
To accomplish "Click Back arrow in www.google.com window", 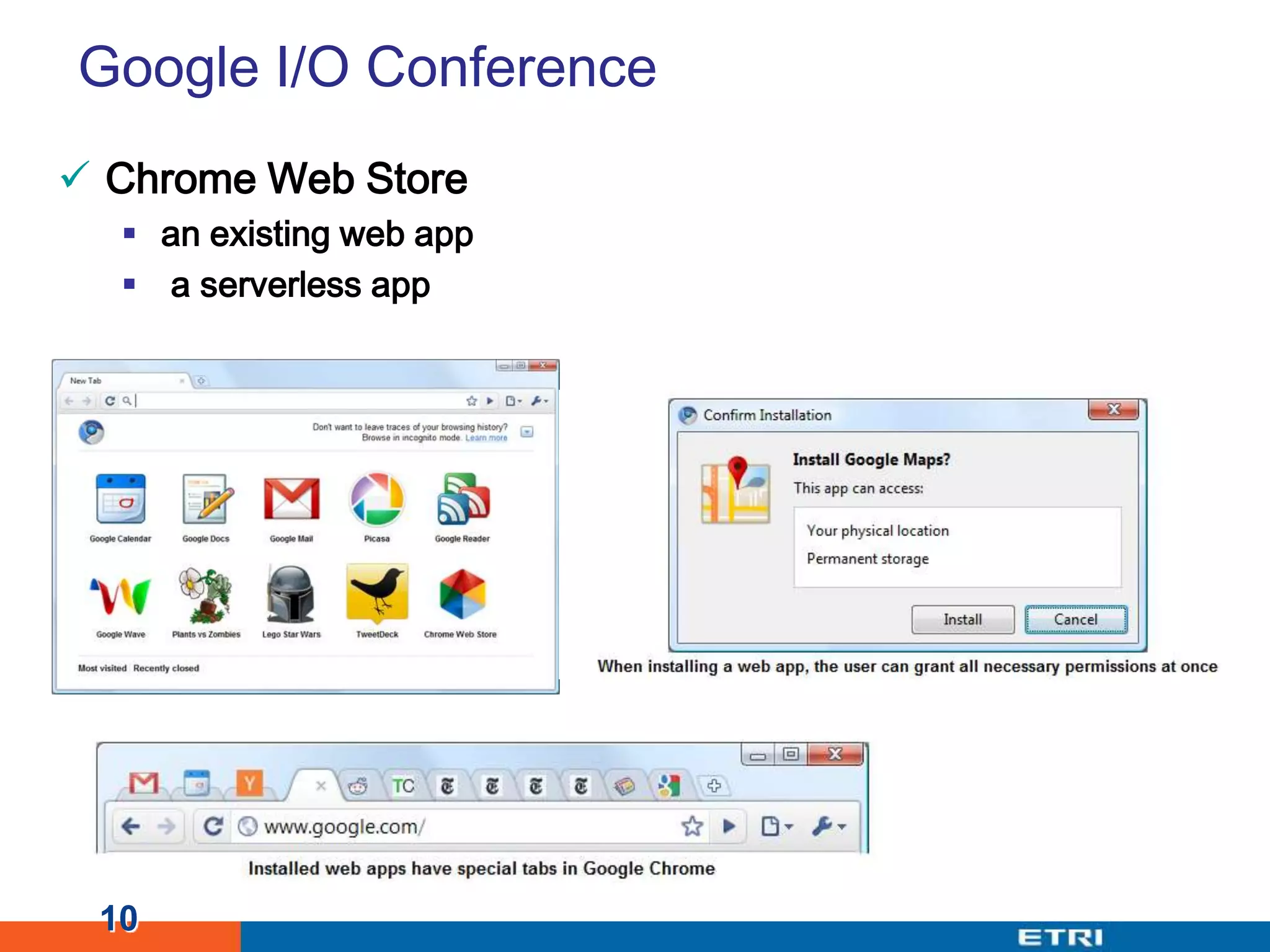I will click(131, 826).
